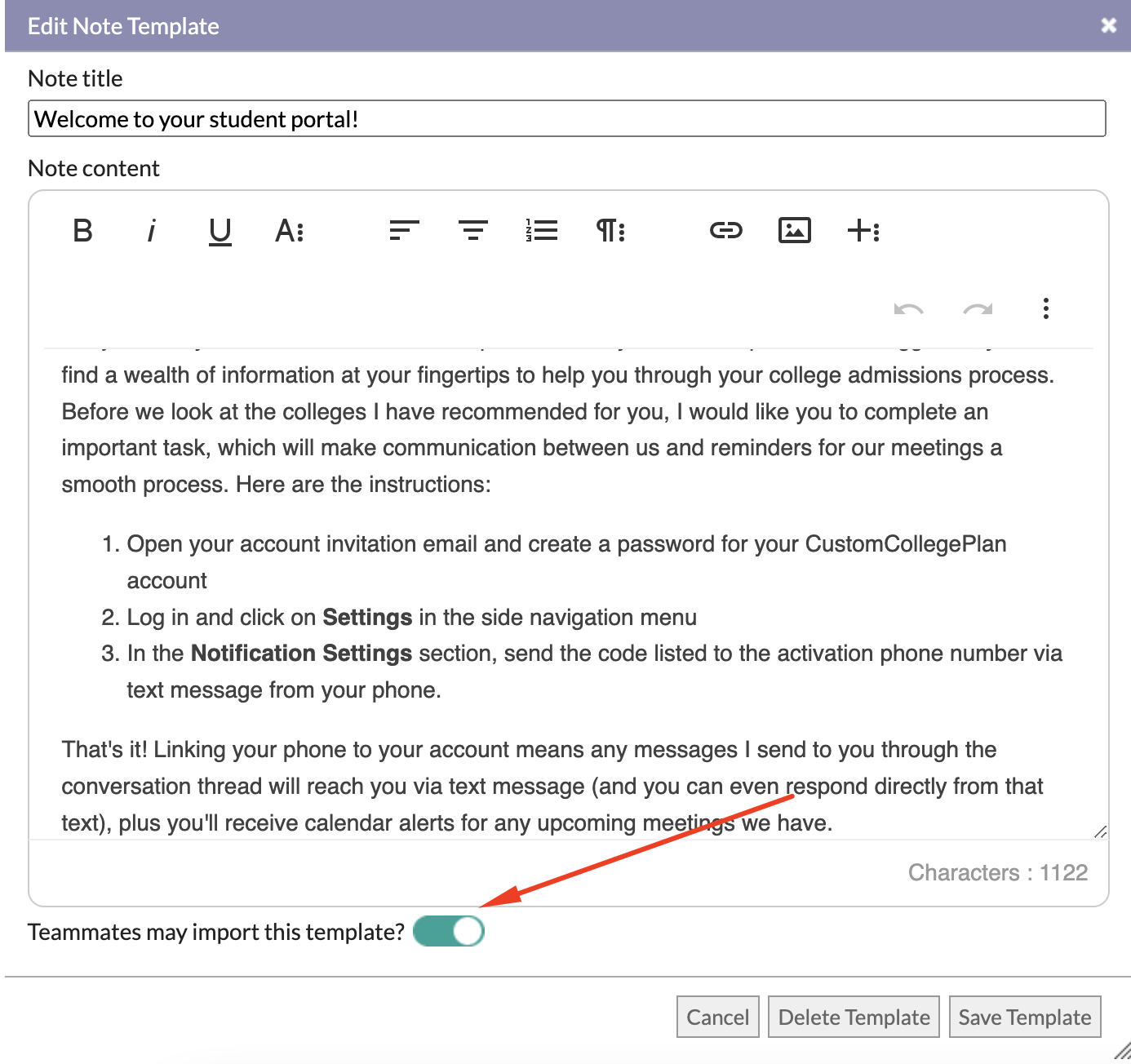Close the Edit Note Template dialog

1108,25
